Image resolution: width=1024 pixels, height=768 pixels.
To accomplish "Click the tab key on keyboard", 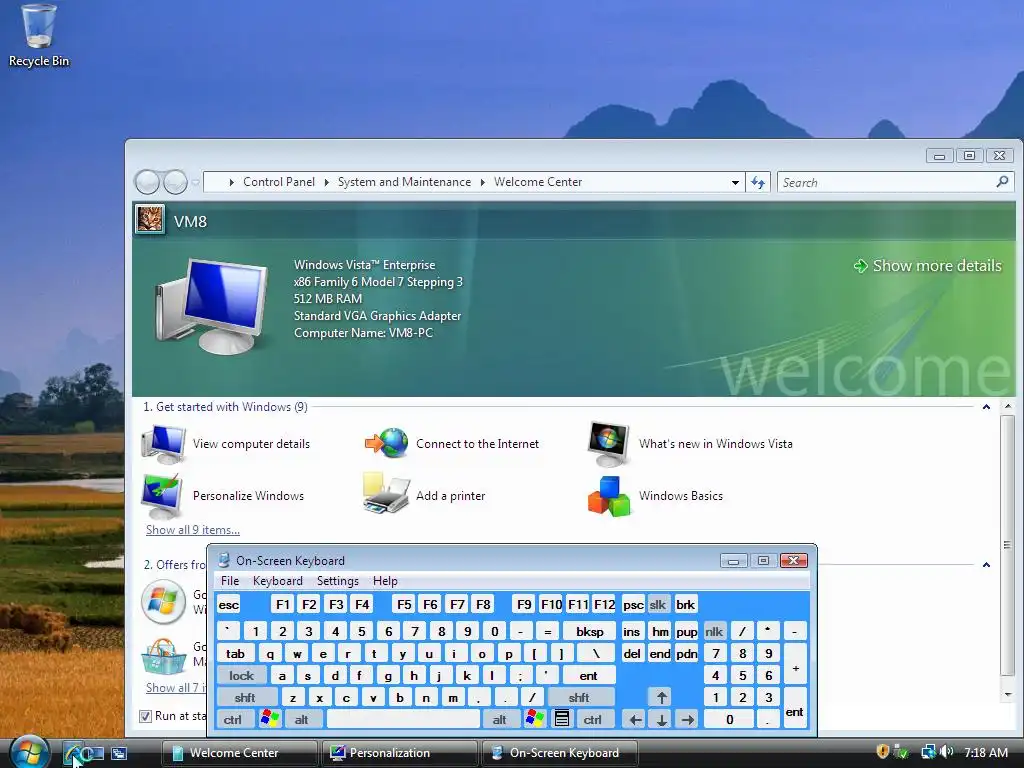I will click(x=235, y=653).
